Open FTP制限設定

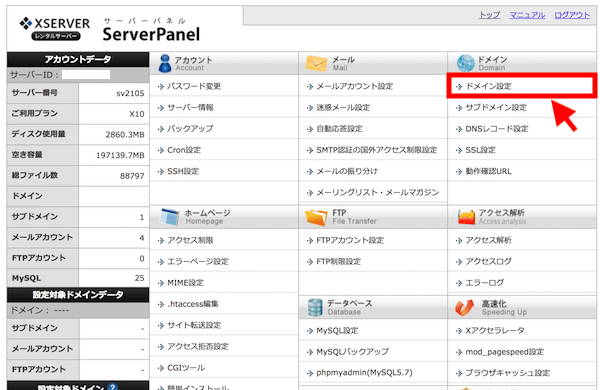tap(338, 261)
